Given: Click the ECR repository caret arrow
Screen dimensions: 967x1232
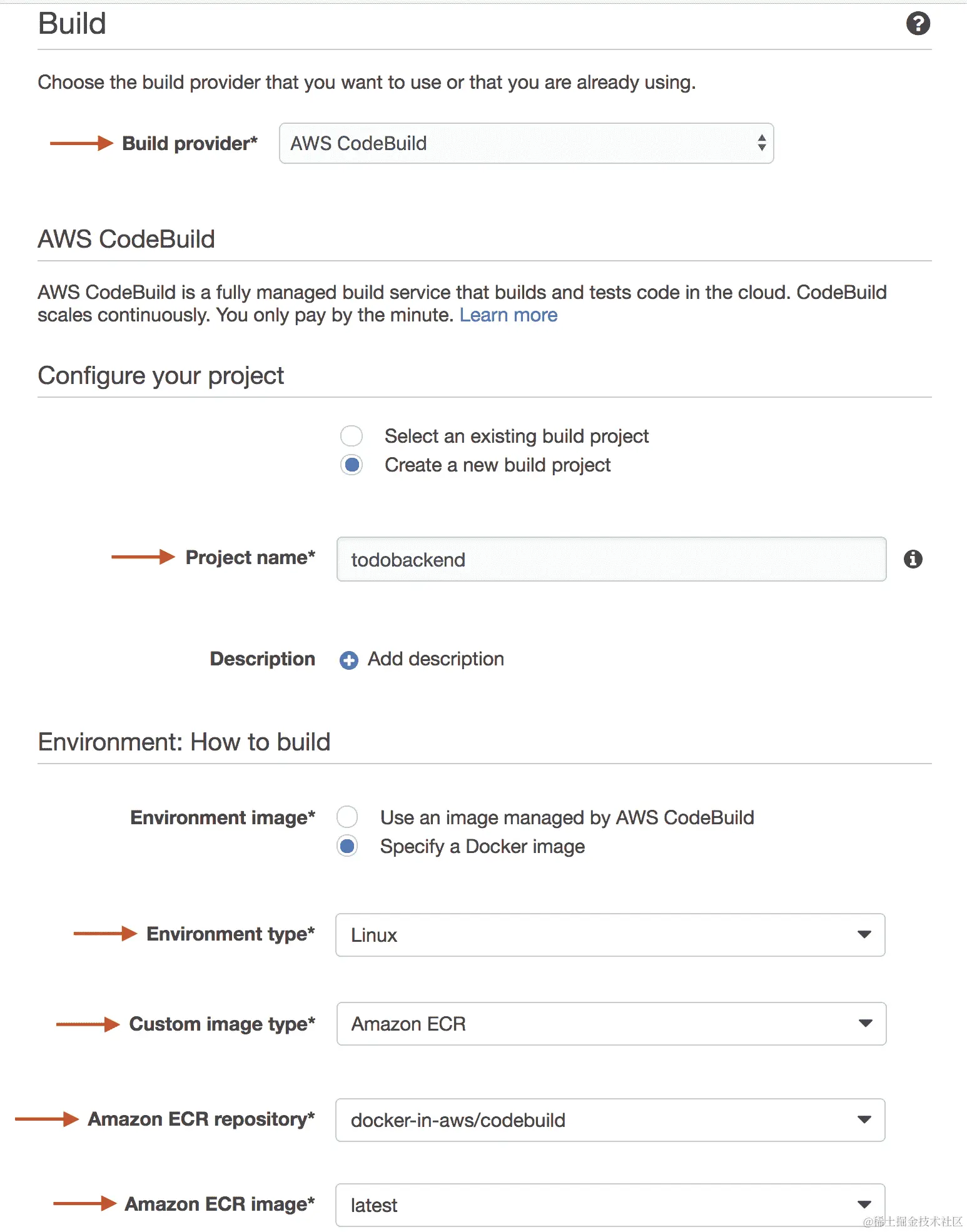Looking at the screenshot, I should [864, 1120].
